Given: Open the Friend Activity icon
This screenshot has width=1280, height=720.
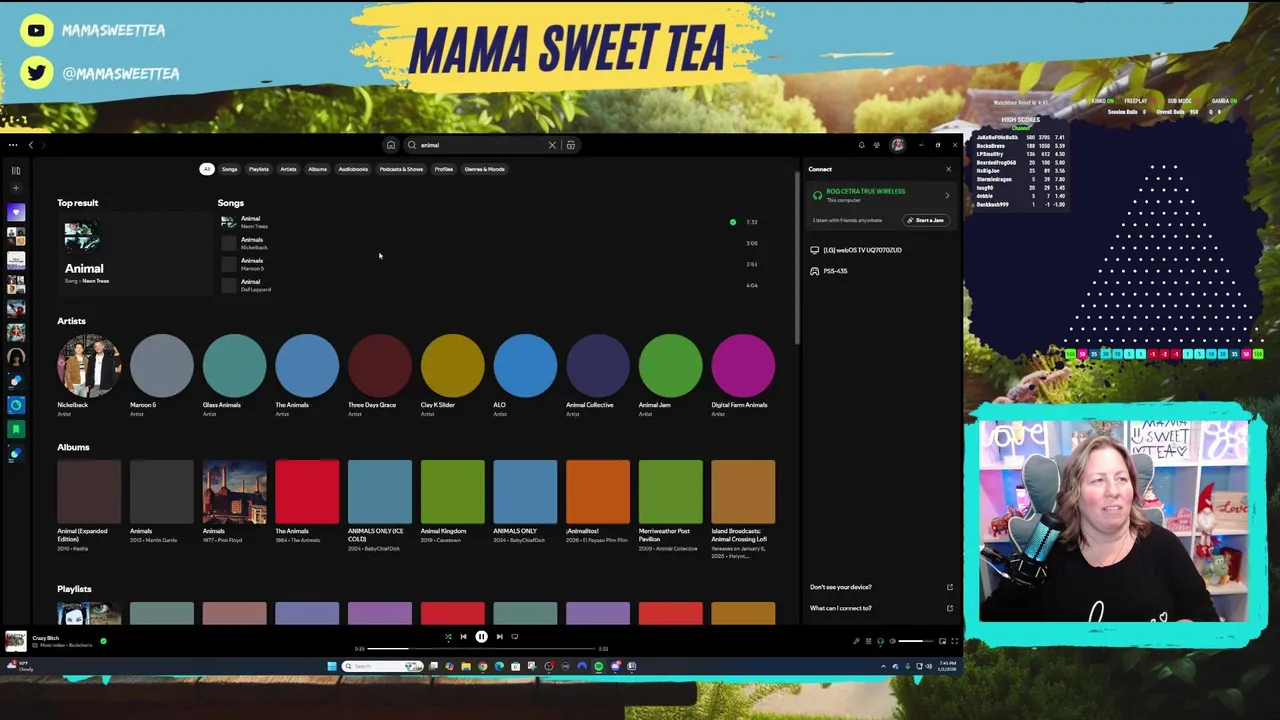Looking at the screenshot, I should click(877, 145).
